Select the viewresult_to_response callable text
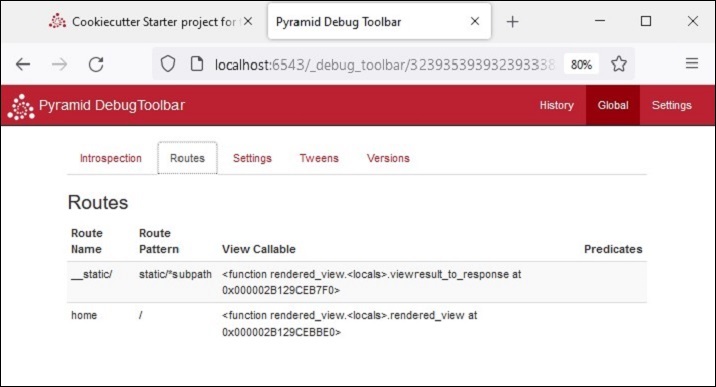Image resolution: width=716 pixels, height=387 pixels. tap(371, 282)
